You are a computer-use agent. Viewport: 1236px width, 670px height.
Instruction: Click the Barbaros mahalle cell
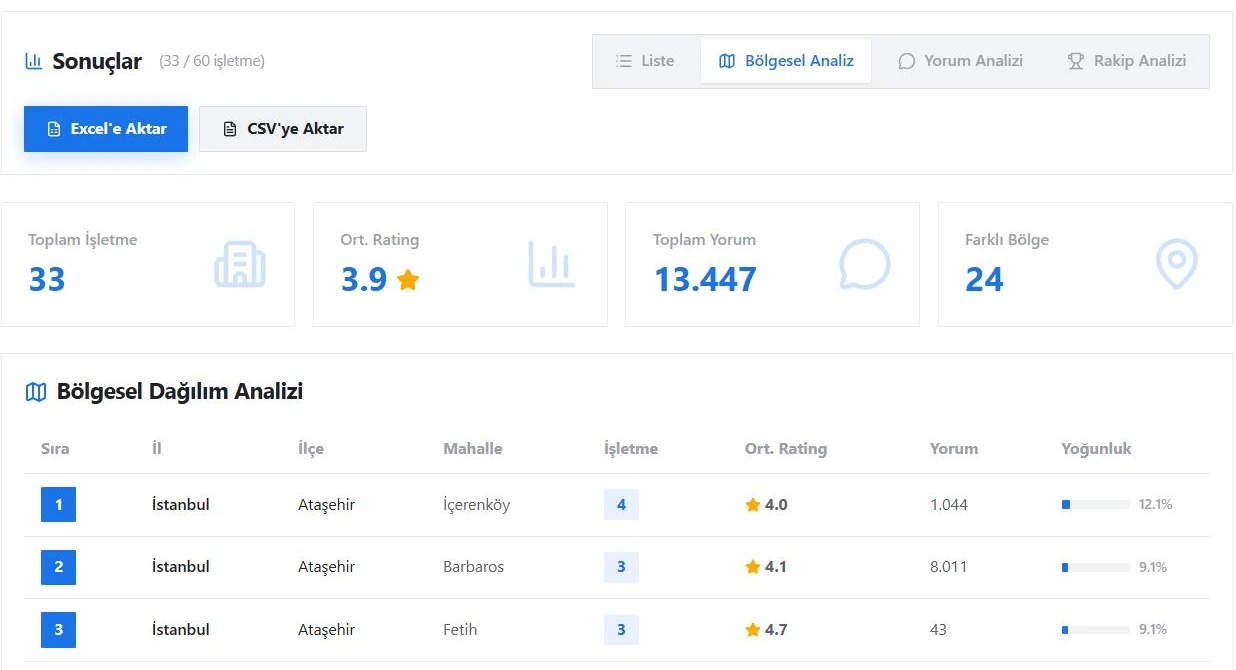pyautogui.click(x=474, y=567)
